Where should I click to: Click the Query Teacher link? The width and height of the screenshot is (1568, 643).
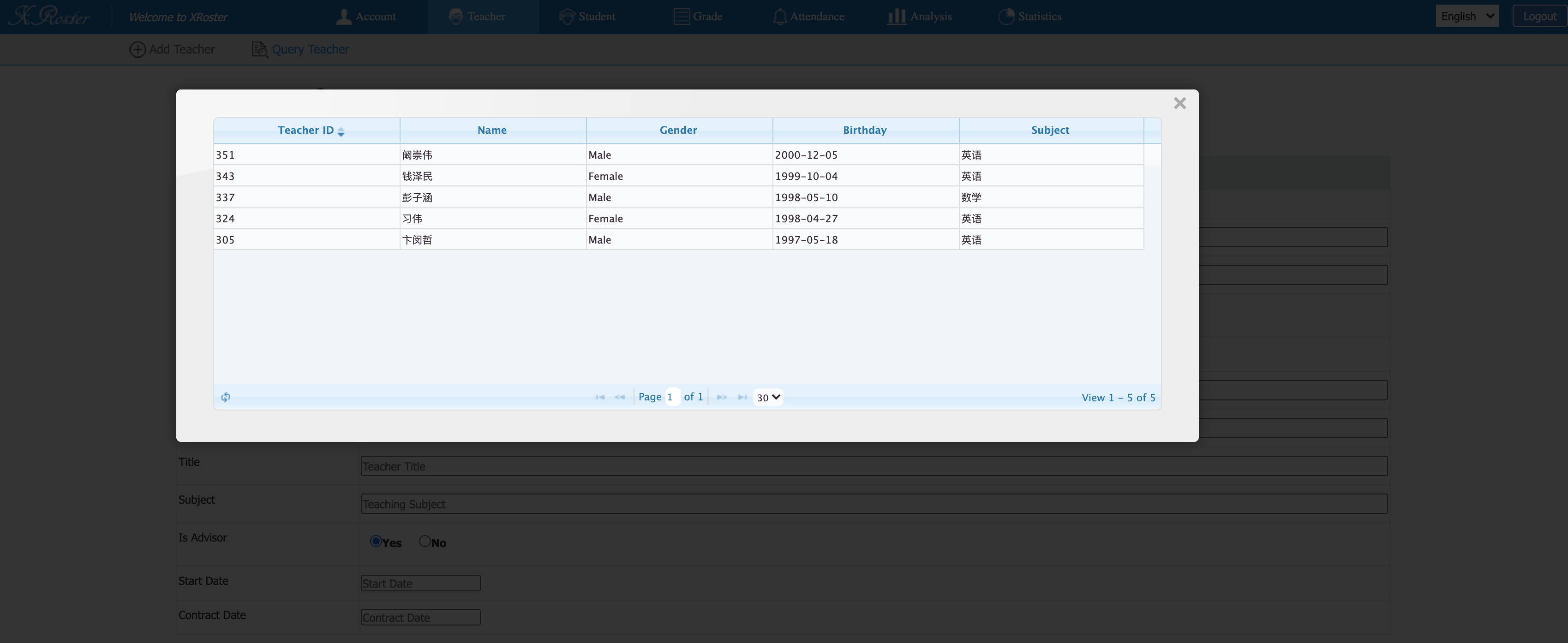tap(311, 49)
